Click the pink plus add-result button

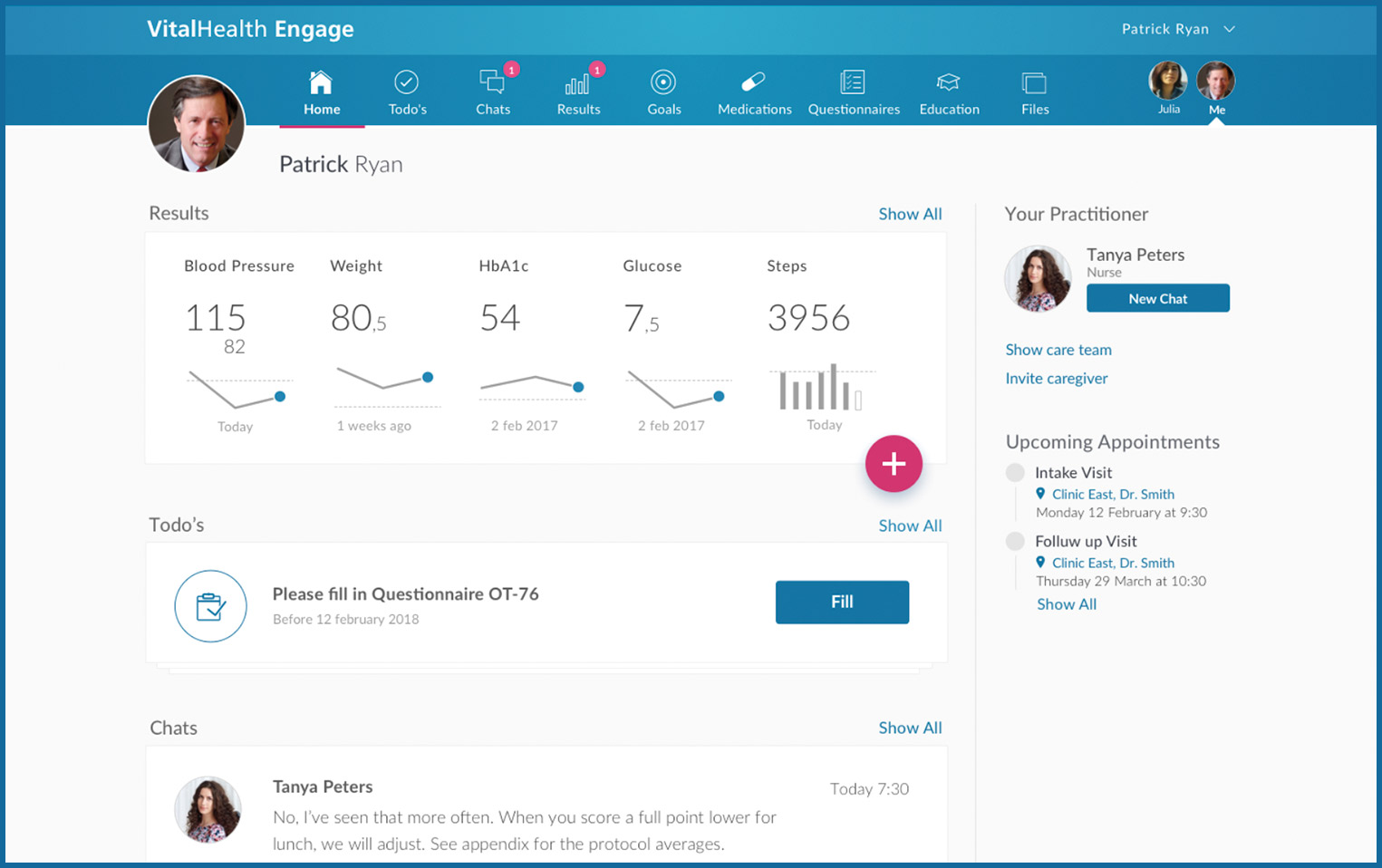pos(894,464)
